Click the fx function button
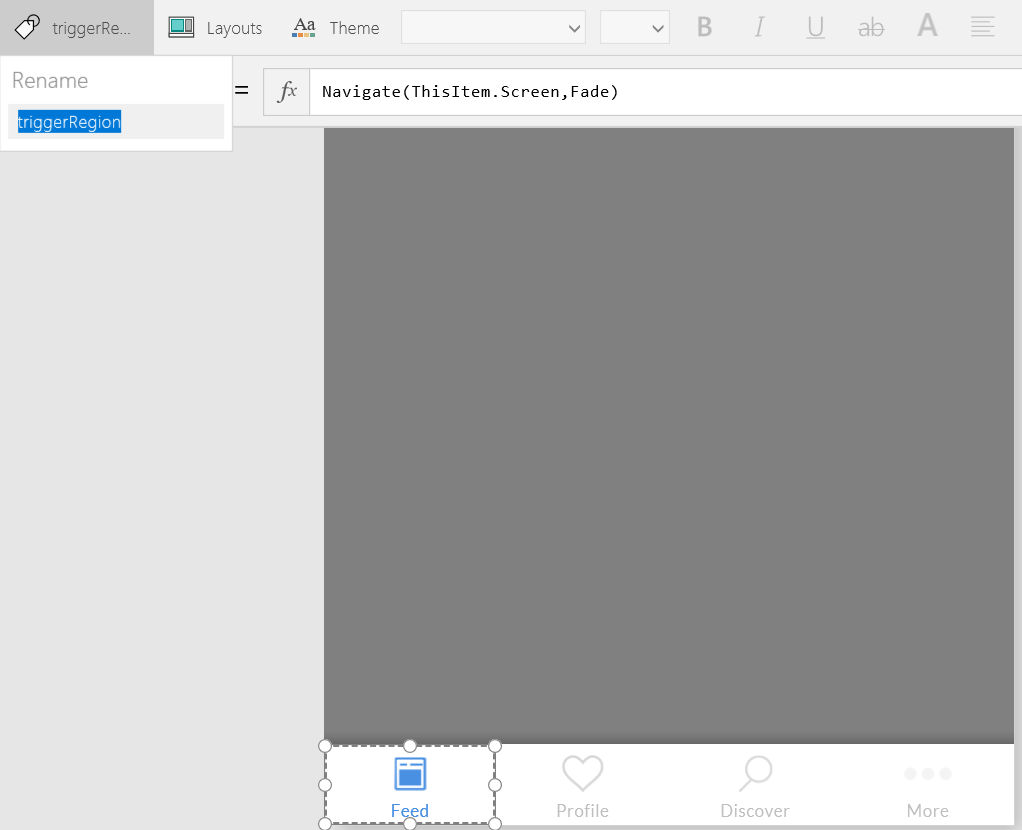Screen dimensions: 1022x830 point(287,92)
